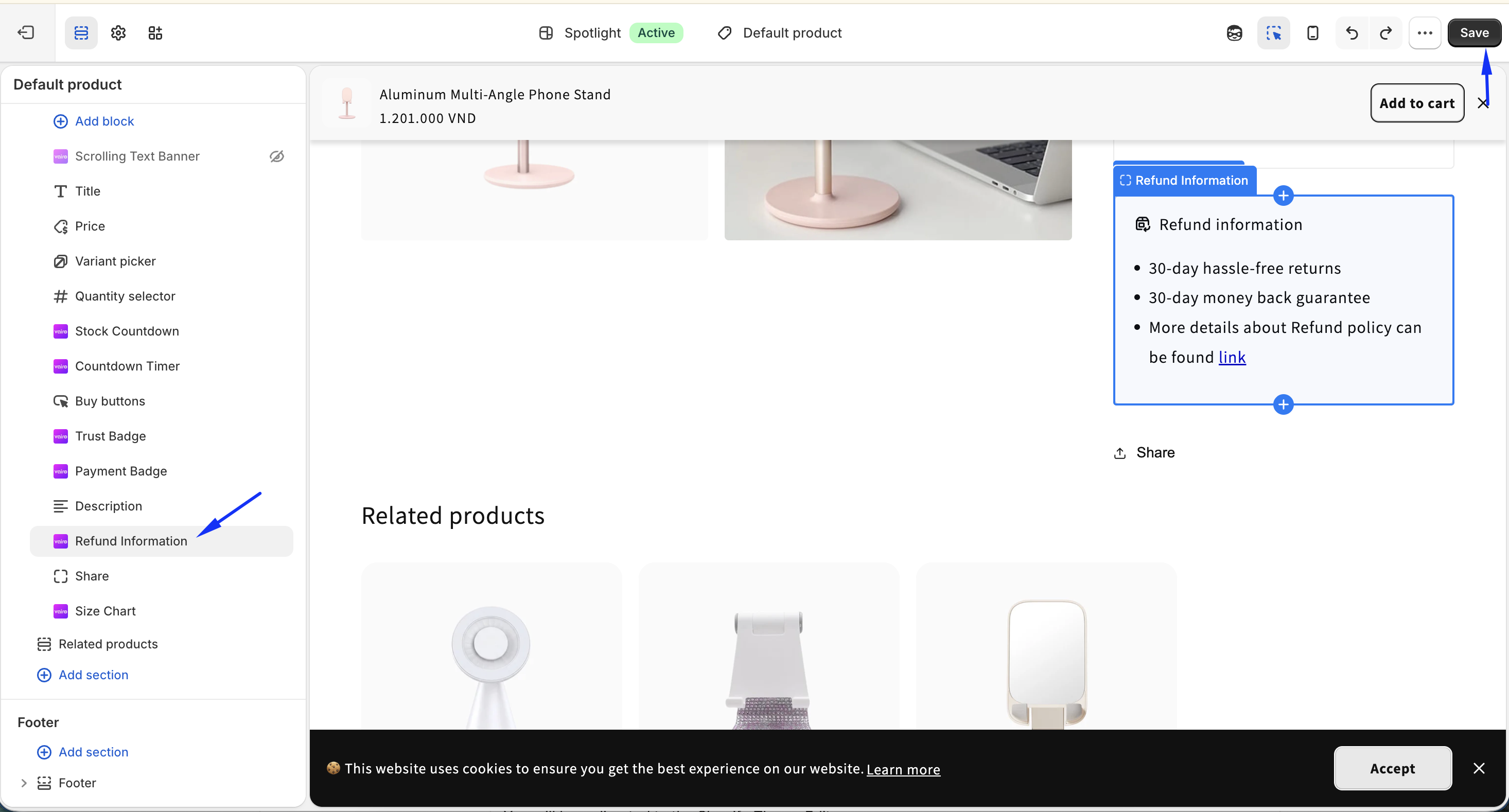Open the Default product template selector
1509x812 pixels.
pyautogui.click(x=780, y=33)
